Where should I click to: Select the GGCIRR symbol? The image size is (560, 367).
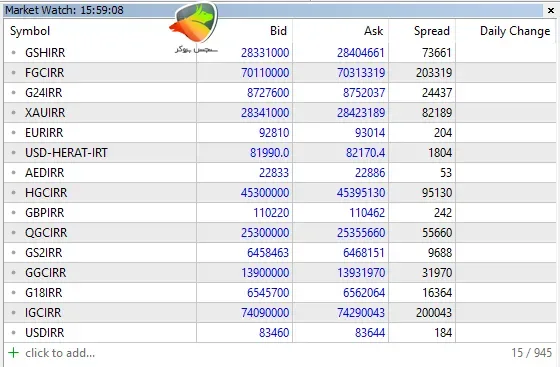pos(45,273)
